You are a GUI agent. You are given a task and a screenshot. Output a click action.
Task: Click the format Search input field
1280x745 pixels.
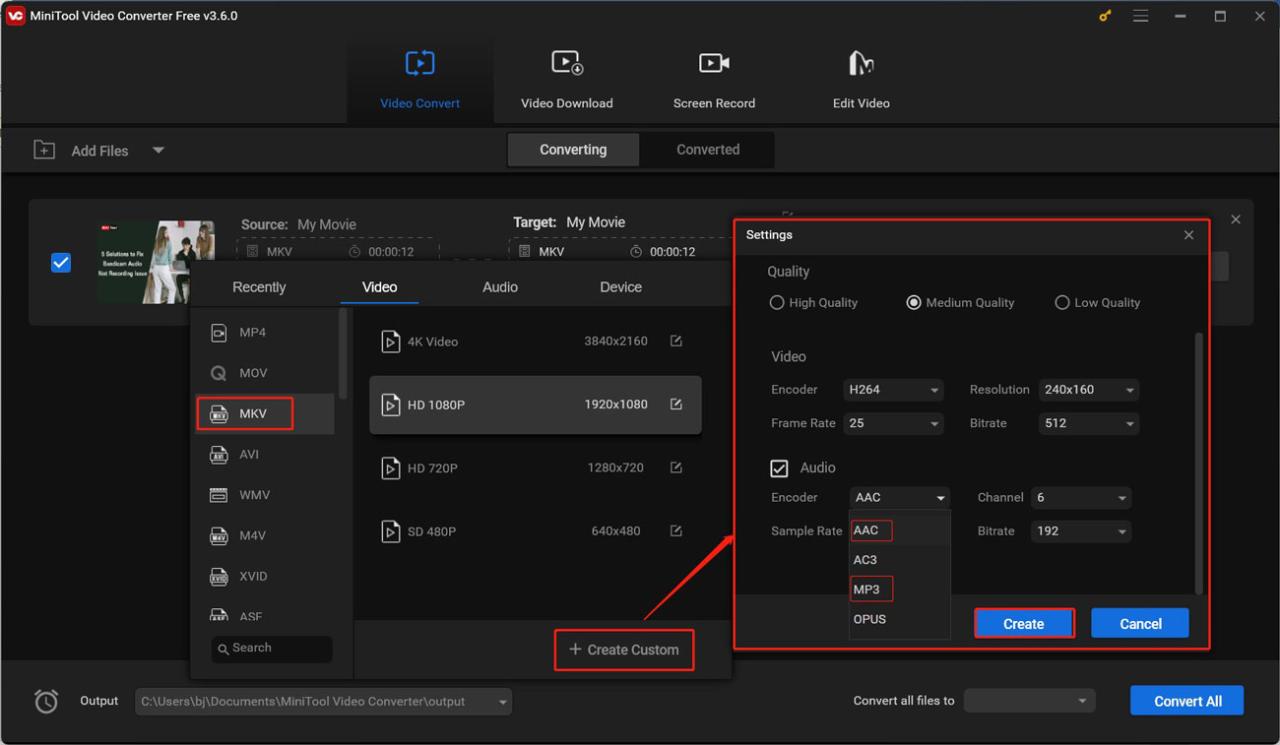(272, 648)
